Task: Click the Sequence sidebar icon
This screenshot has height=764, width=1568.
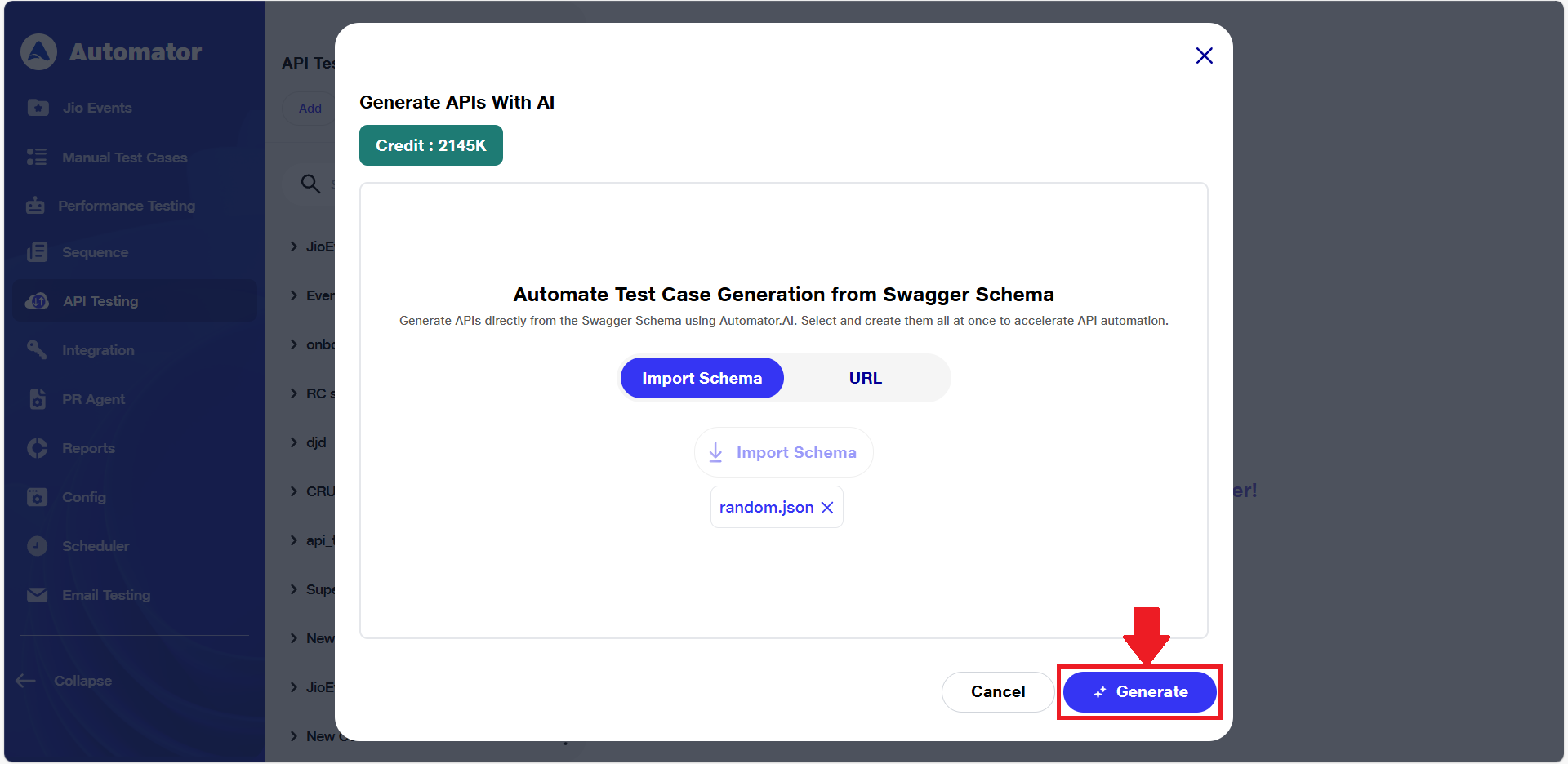Action: [x=37, y=252]
